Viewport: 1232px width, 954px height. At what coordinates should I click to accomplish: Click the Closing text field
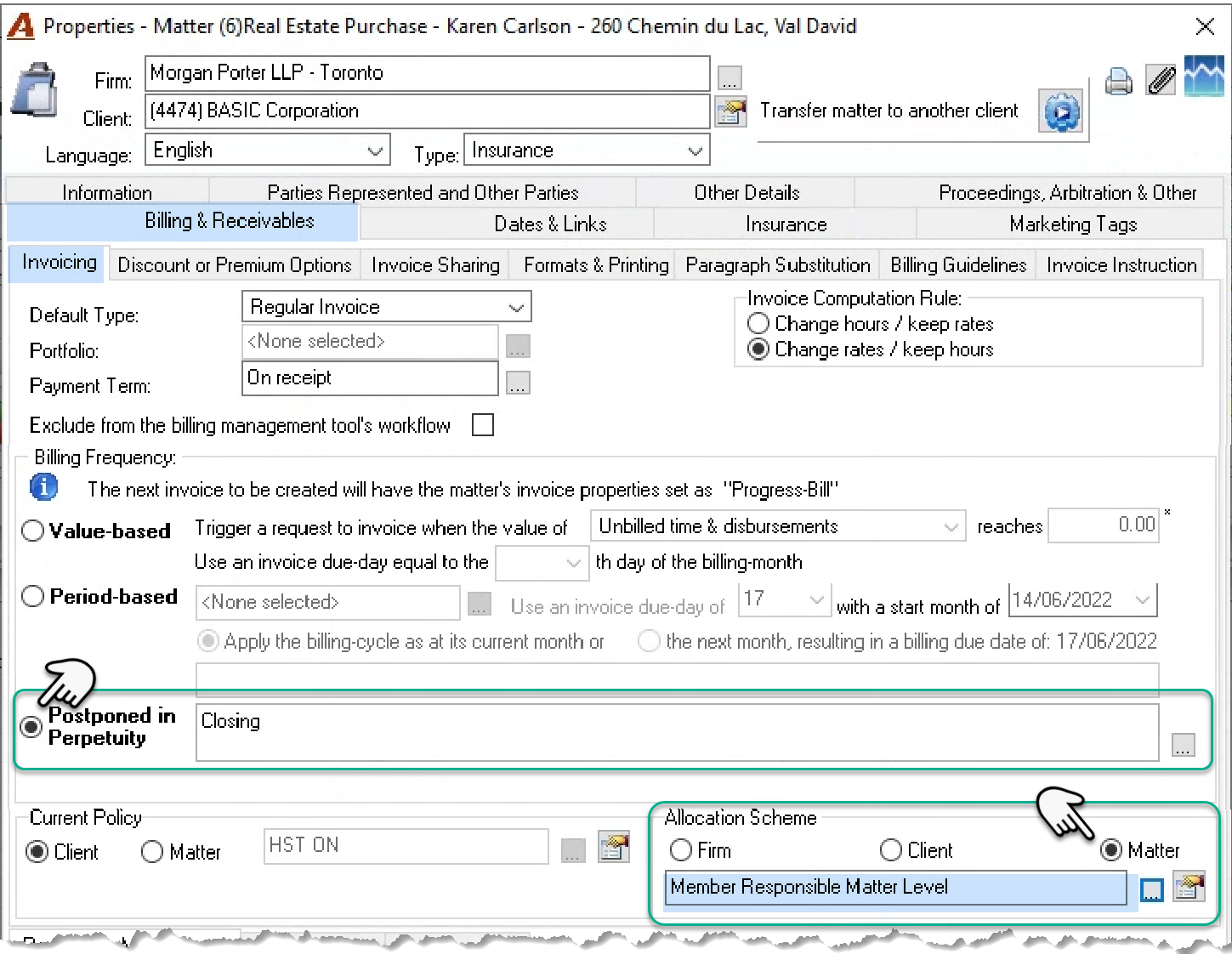pyautogui.click(x=678, y=732)
